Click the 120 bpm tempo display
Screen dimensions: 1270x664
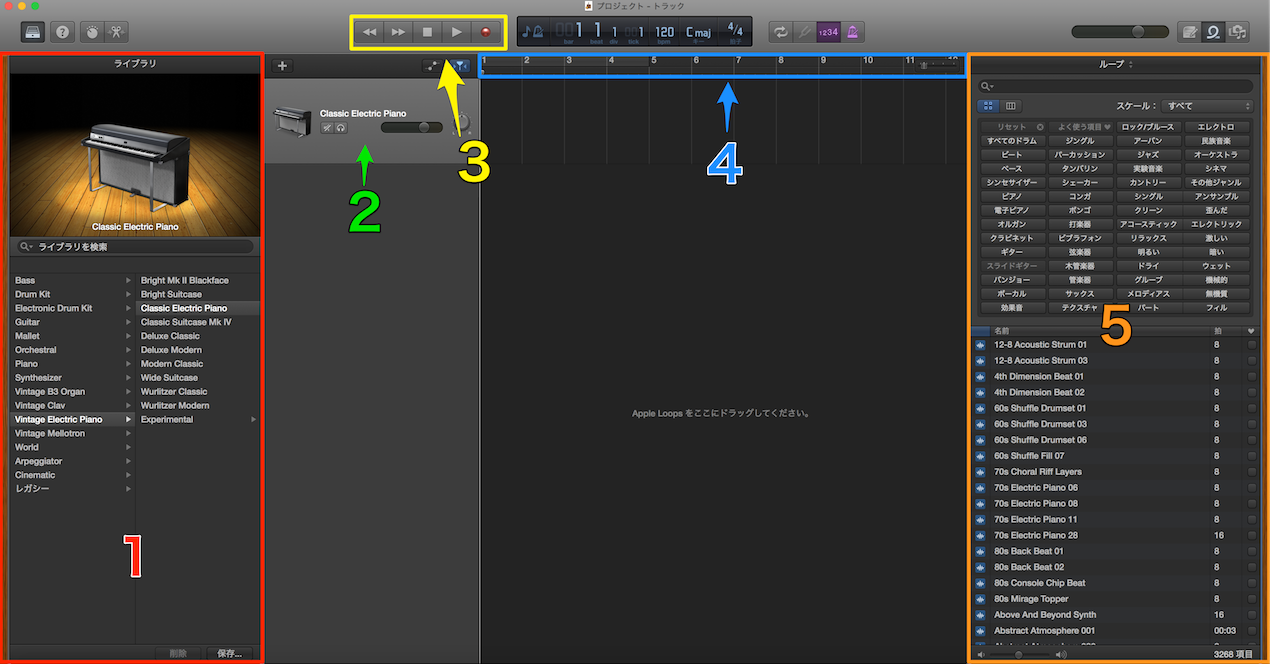(664, 32)
